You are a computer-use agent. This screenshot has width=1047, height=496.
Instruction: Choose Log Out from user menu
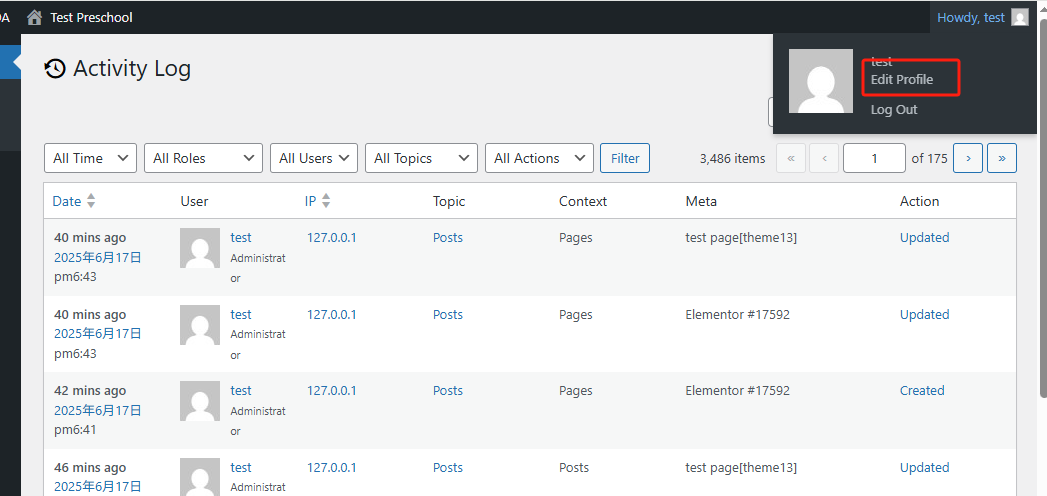pos(894,110)
